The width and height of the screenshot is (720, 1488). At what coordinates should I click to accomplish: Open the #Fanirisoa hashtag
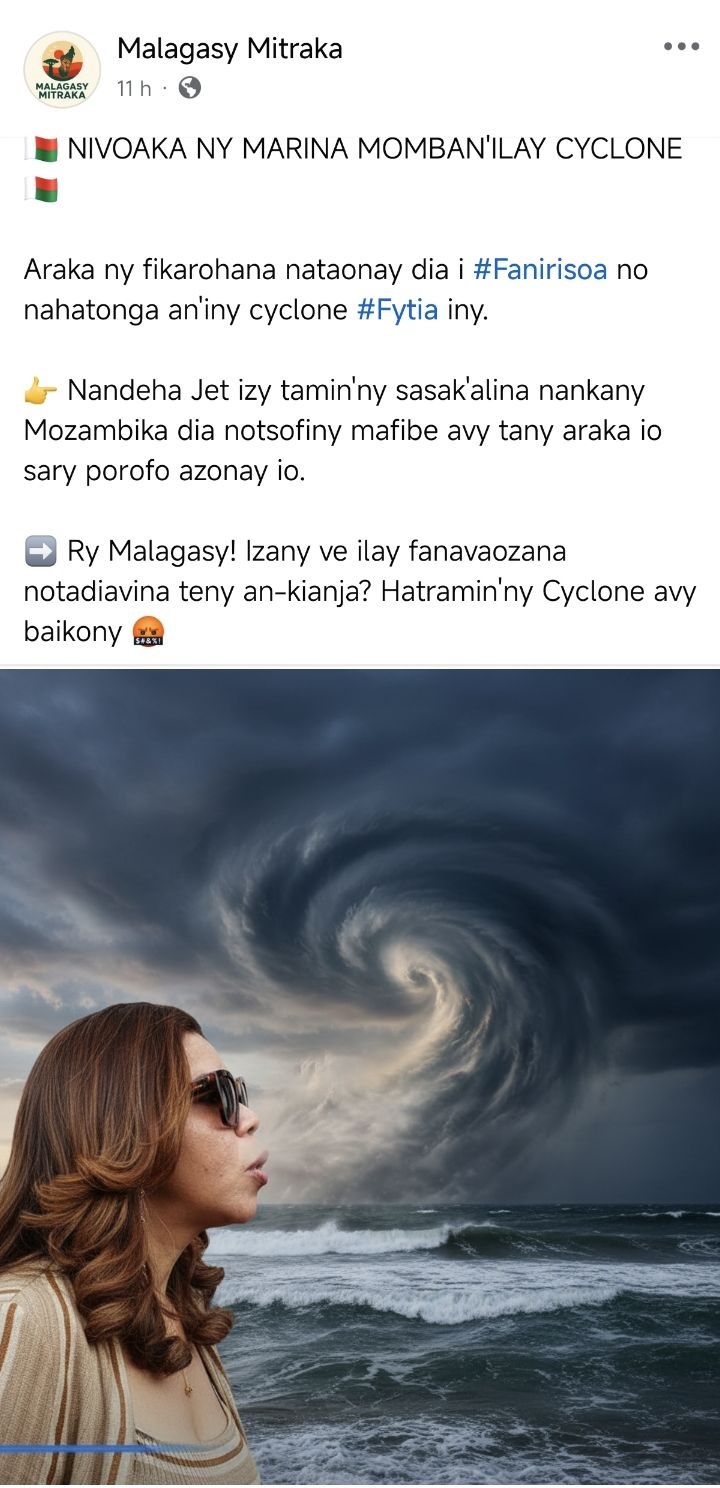[539, 270]
